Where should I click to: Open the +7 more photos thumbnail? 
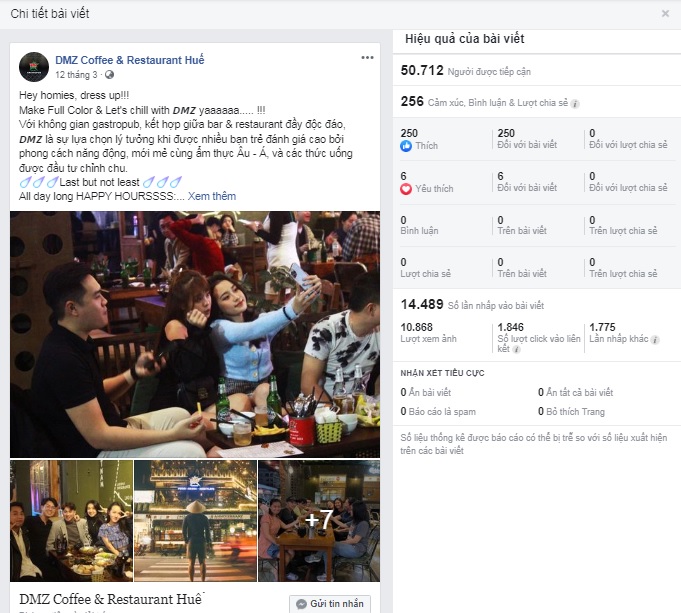point(319,520)
